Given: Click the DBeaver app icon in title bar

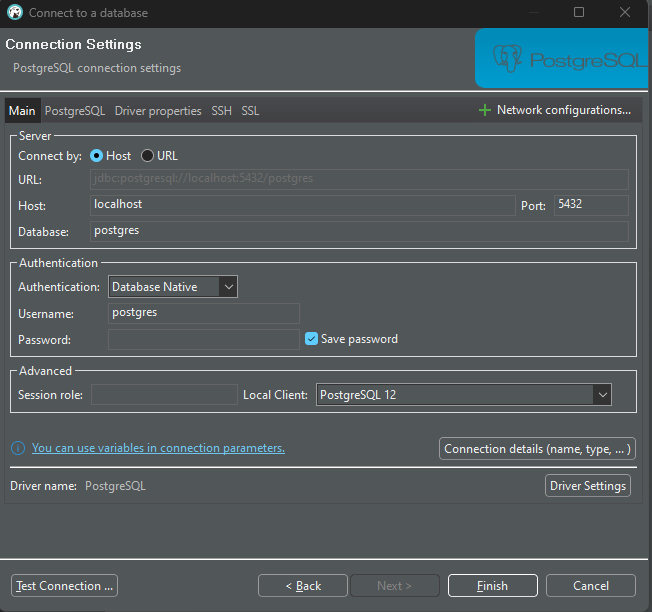Looking at the screenshot, I should pyautogui.click(x=15, y=12).
